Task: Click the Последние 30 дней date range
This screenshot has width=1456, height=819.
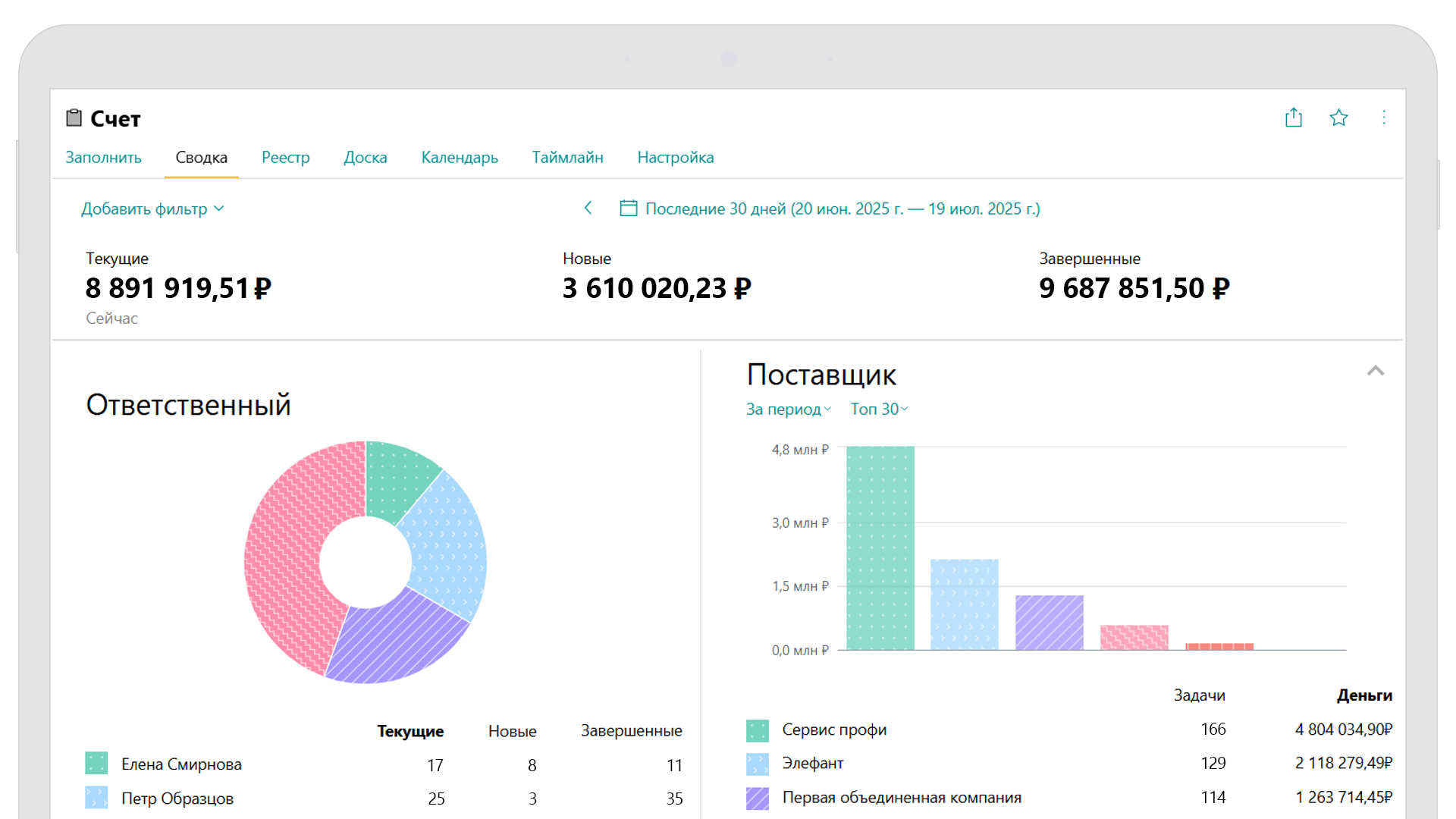Action: (x=842, y=209)
